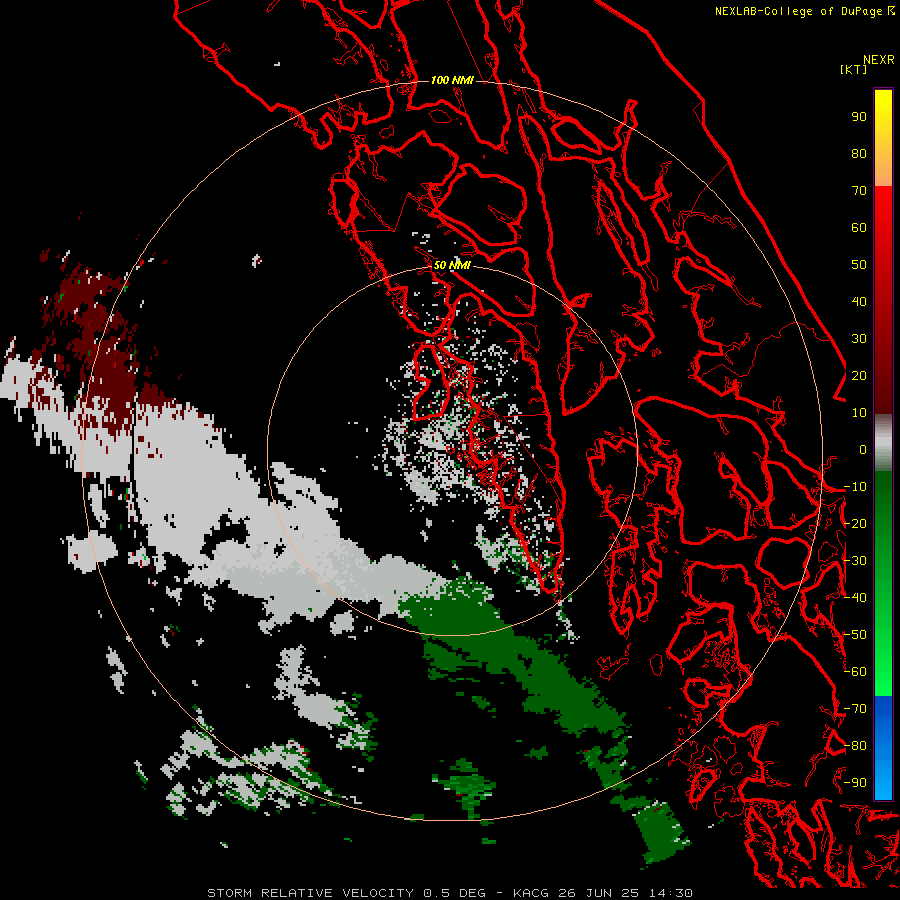Click the NEXR label above the color scale

[x=879, y=60]
